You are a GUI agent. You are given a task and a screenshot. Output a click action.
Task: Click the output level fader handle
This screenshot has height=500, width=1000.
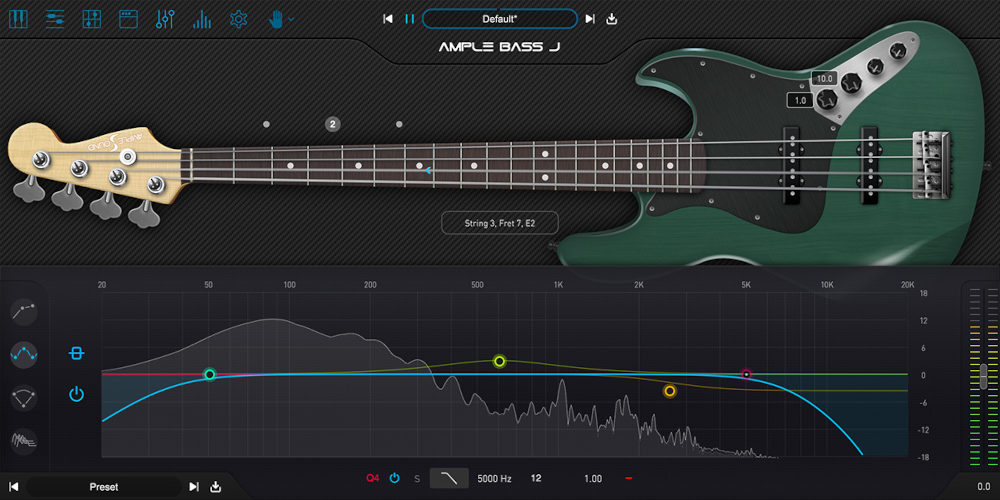(983, 377)
